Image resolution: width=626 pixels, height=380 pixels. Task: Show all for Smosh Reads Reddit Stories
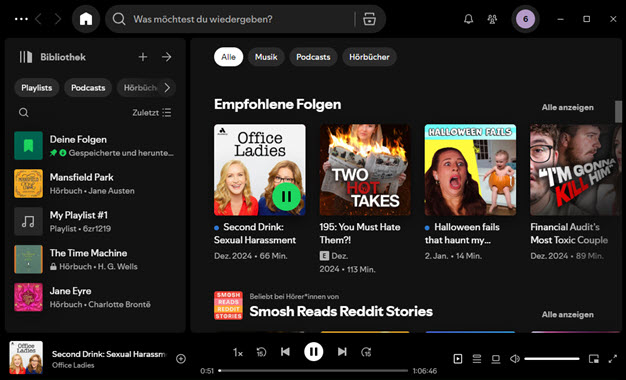pos(567,315)
